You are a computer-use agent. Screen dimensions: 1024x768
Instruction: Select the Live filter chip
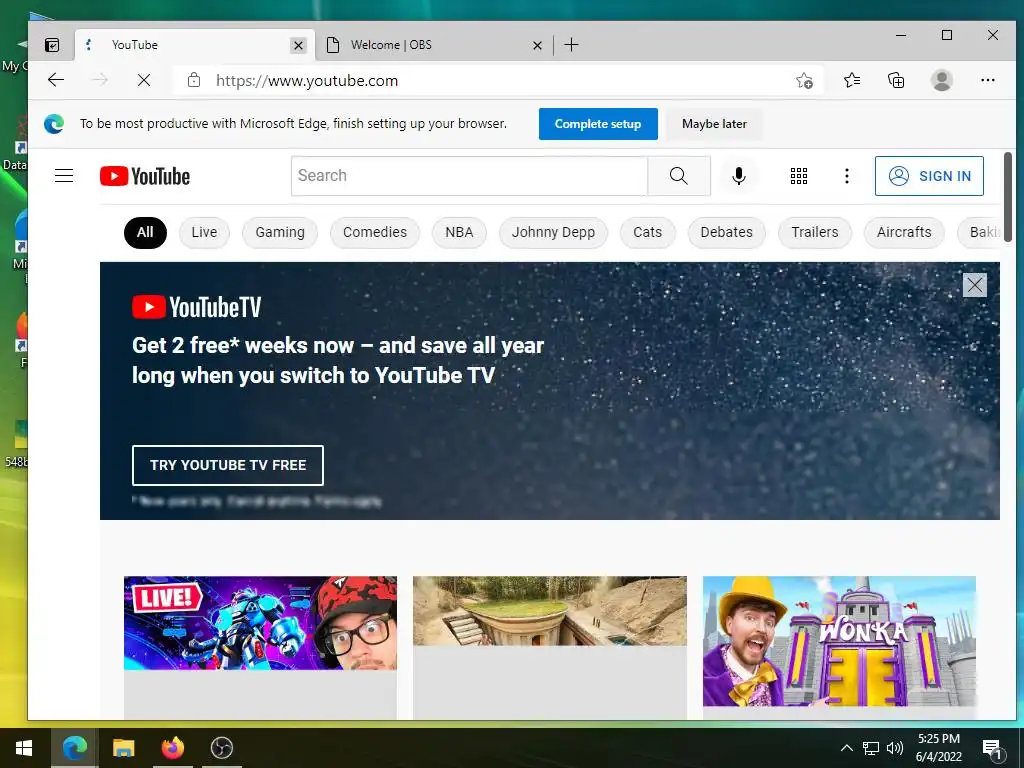[x=204, y=232]
